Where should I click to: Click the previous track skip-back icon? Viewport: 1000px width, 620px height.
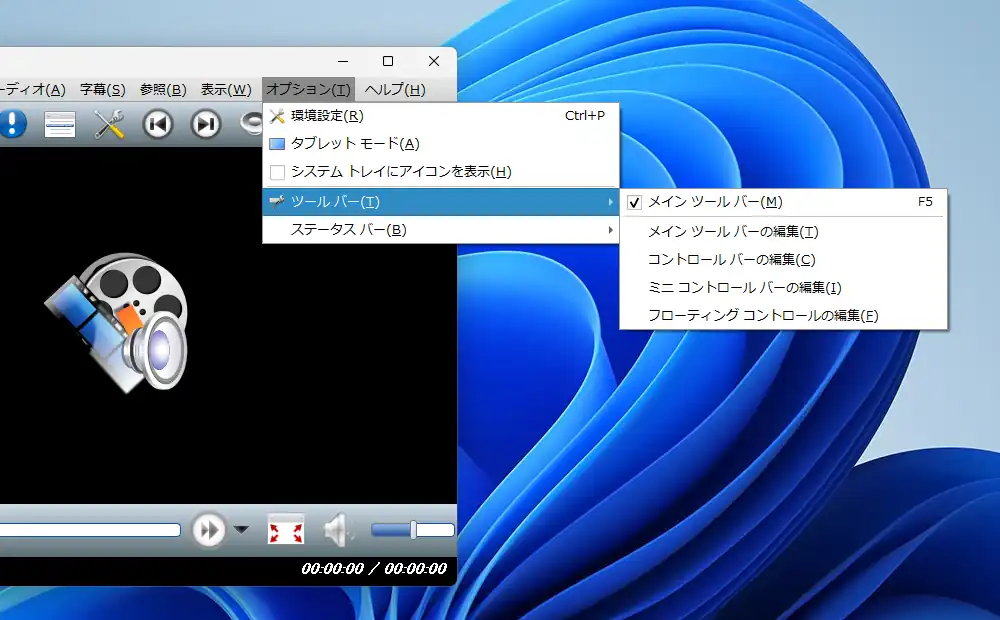157,124
